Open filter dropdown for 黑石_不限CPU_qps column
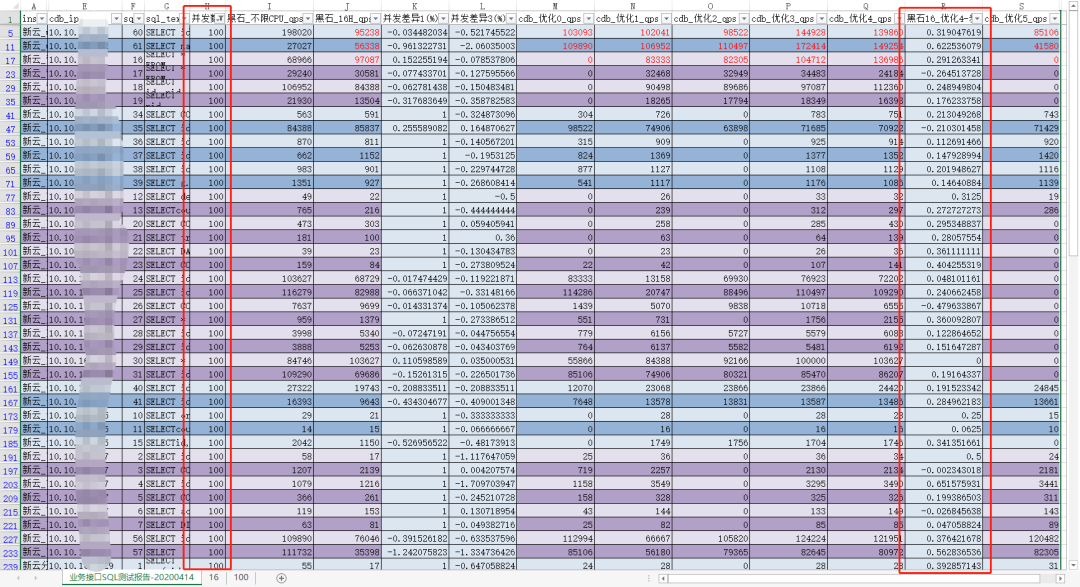The width and height of the screenshot is (1080, 587). click(x=308, y=19)
